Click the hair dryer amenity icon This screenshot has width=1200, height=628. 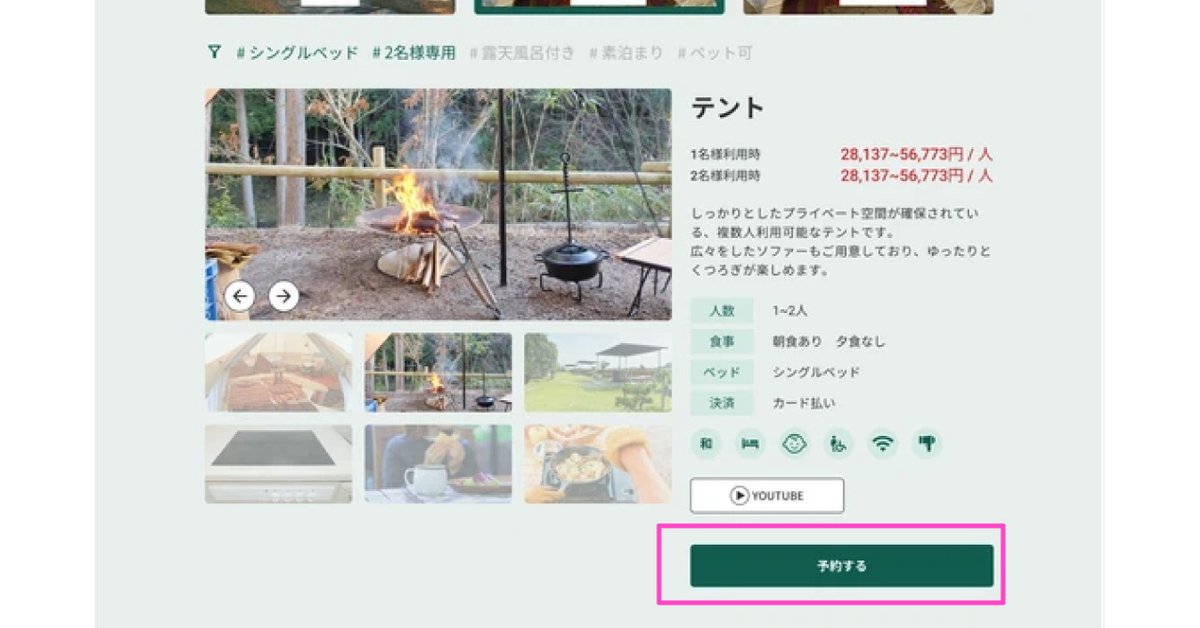click(926, 444)
